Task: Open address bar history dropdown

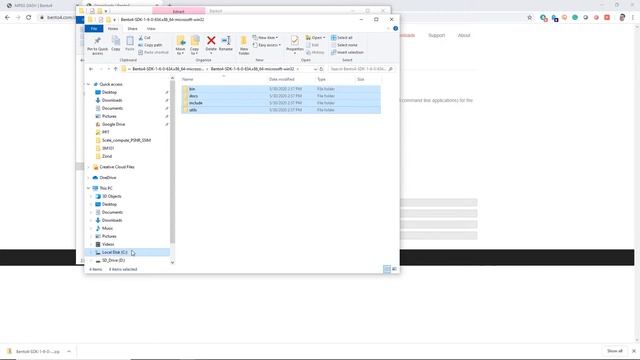Action: point(315,69)
